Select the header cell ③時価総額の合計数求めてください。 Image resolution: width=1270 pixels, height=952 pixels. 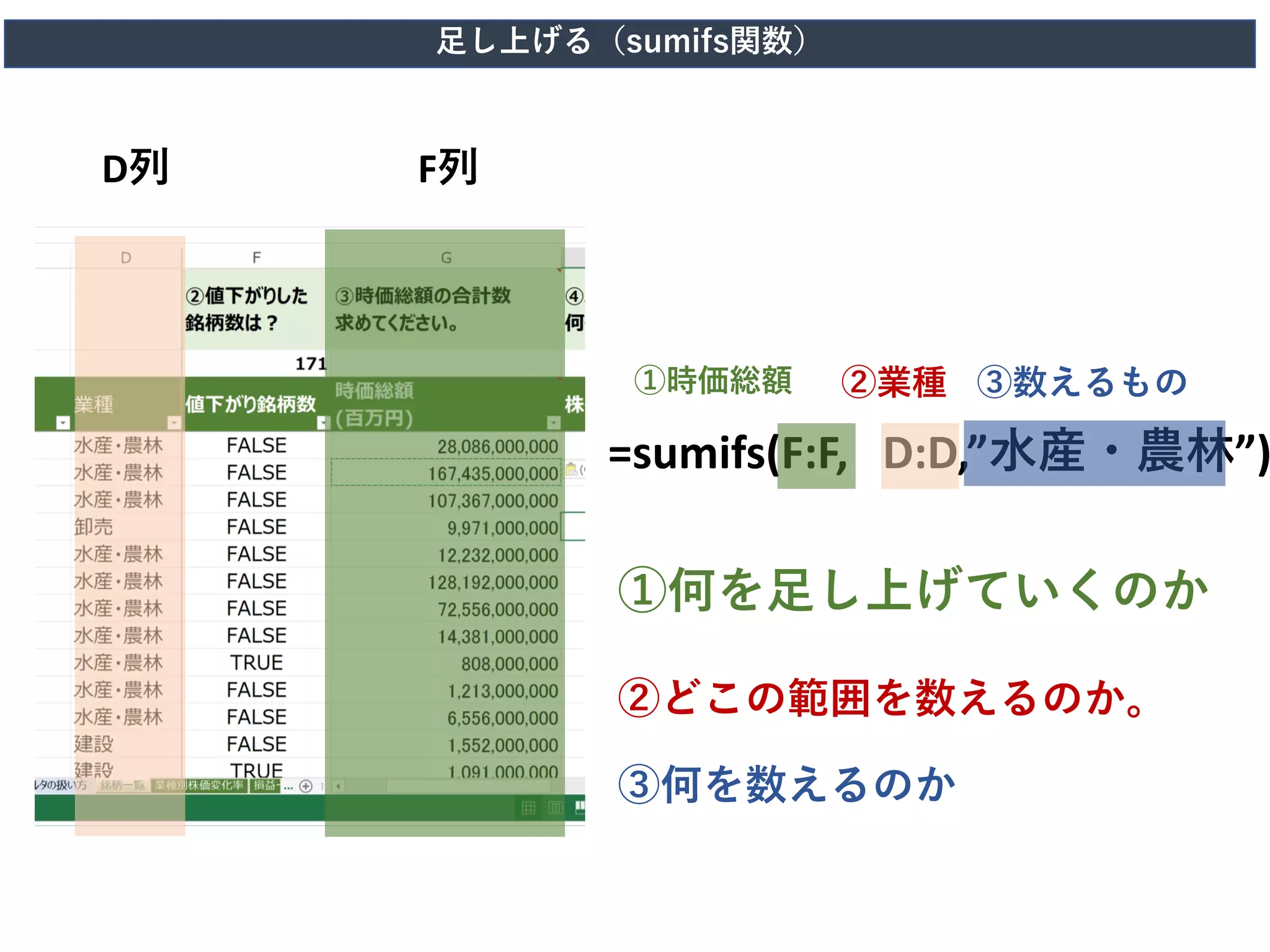[445, 309]
